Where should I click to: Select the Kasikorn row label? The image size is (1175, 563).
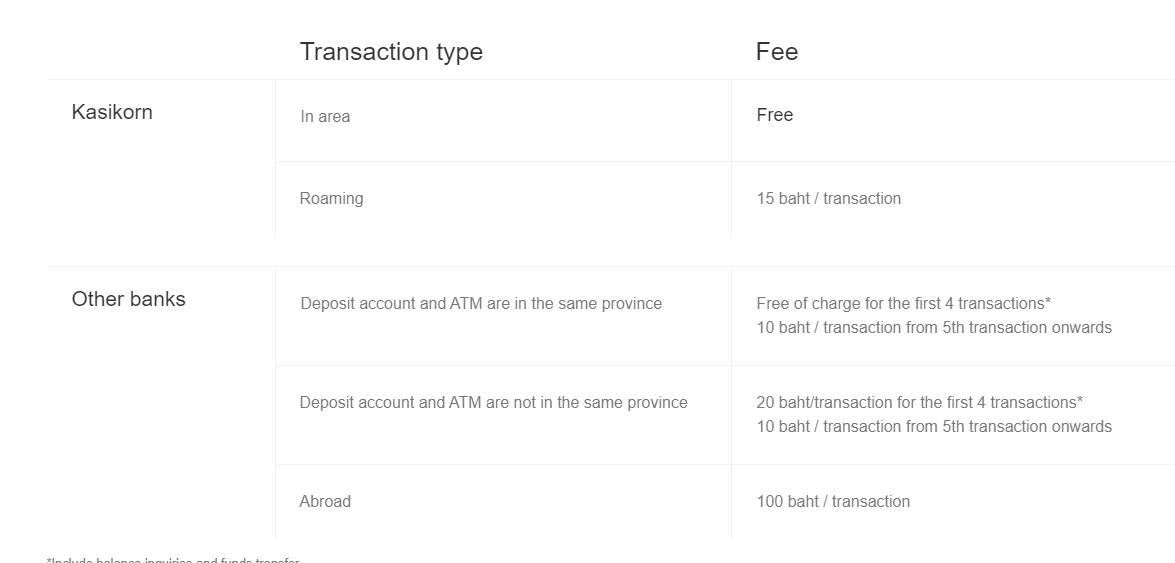coord(112,112)
